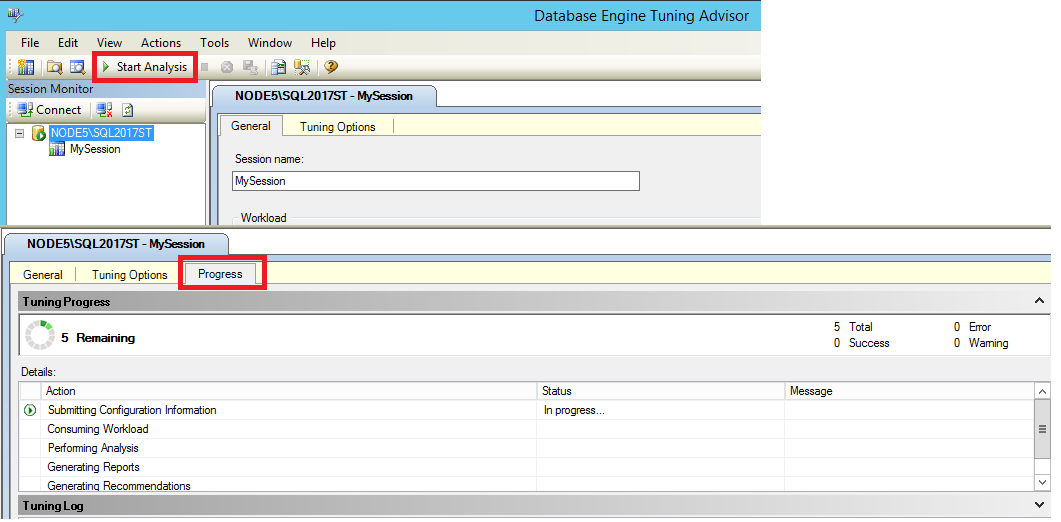The height and width of the screenshot is (522, 1061).
Task: Click the Disconnect server icon in Session Monitor
Action: (x=104, y=110)
